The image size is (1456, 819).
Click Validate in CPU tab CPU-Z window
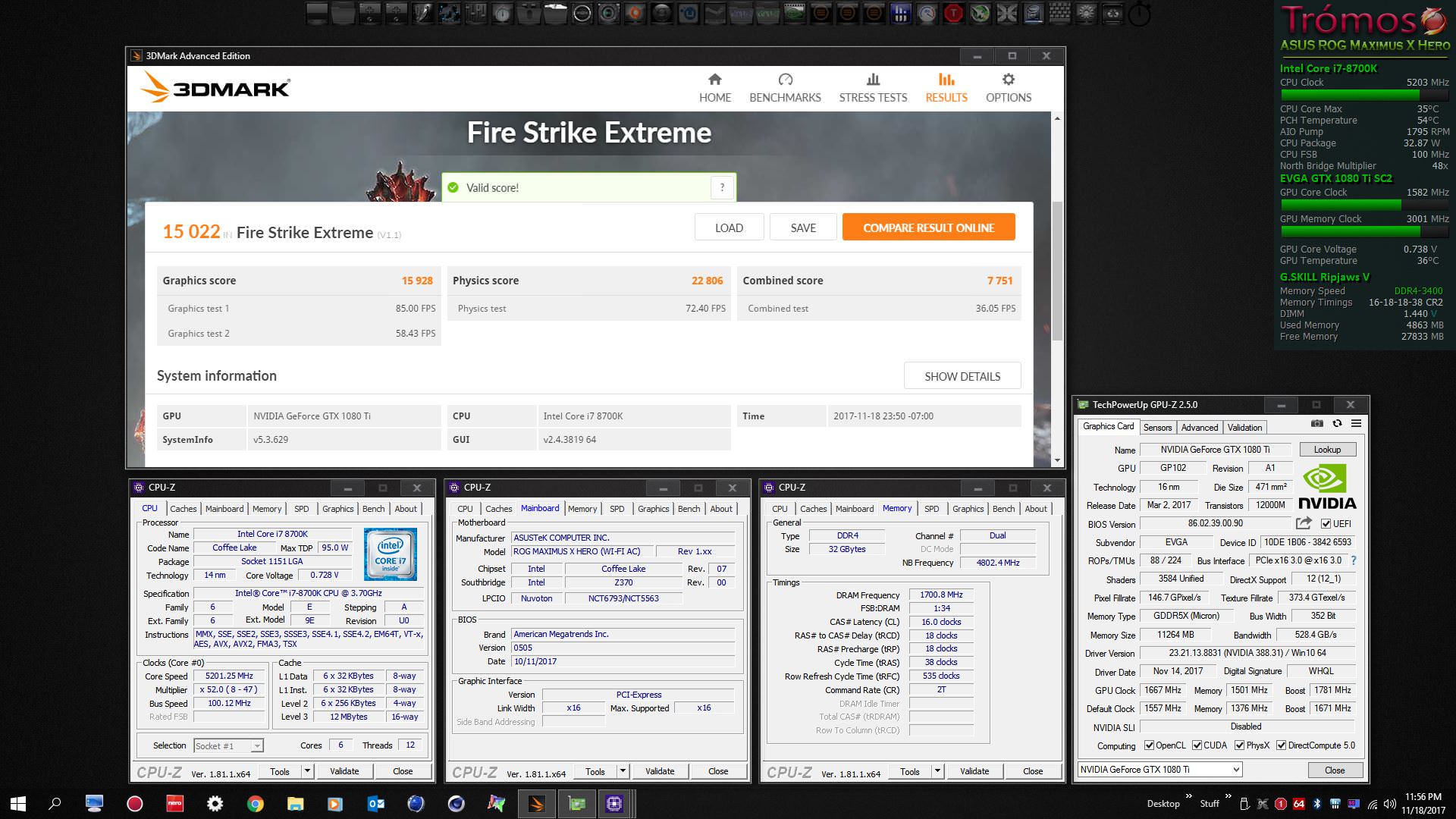tap(344, 771)
